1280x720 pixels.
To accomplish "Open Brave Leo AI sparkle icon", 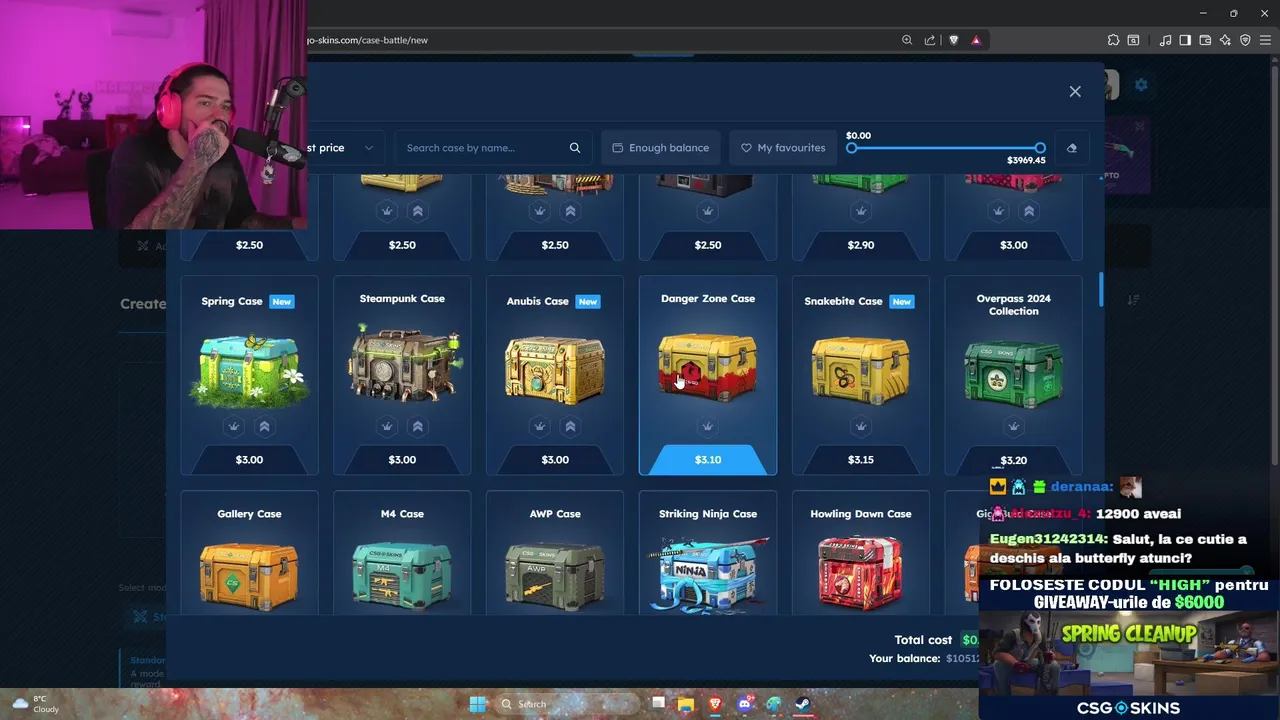I will [1225, 40].
